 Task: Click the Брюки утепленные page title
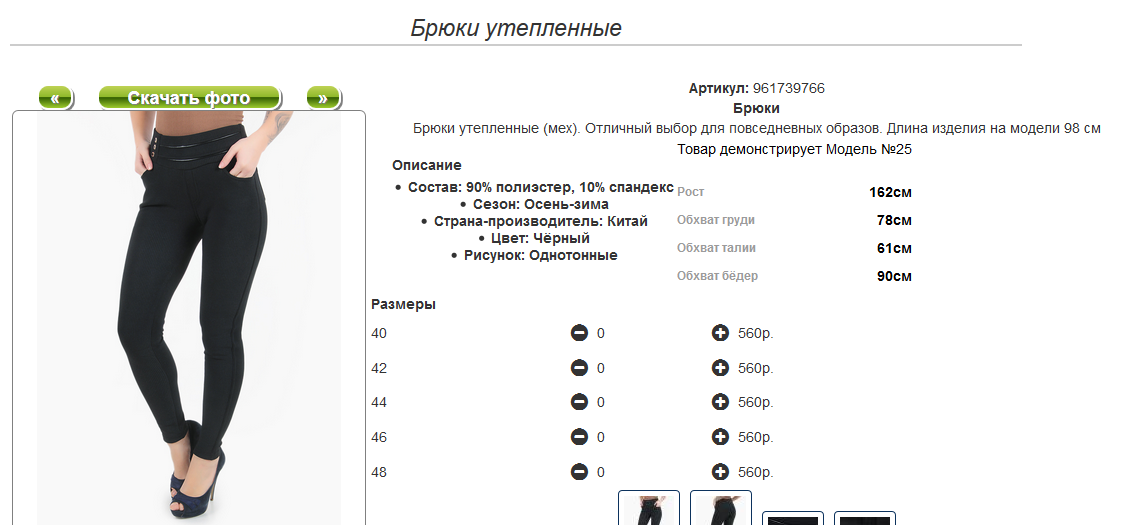click(x=515, y=28)
